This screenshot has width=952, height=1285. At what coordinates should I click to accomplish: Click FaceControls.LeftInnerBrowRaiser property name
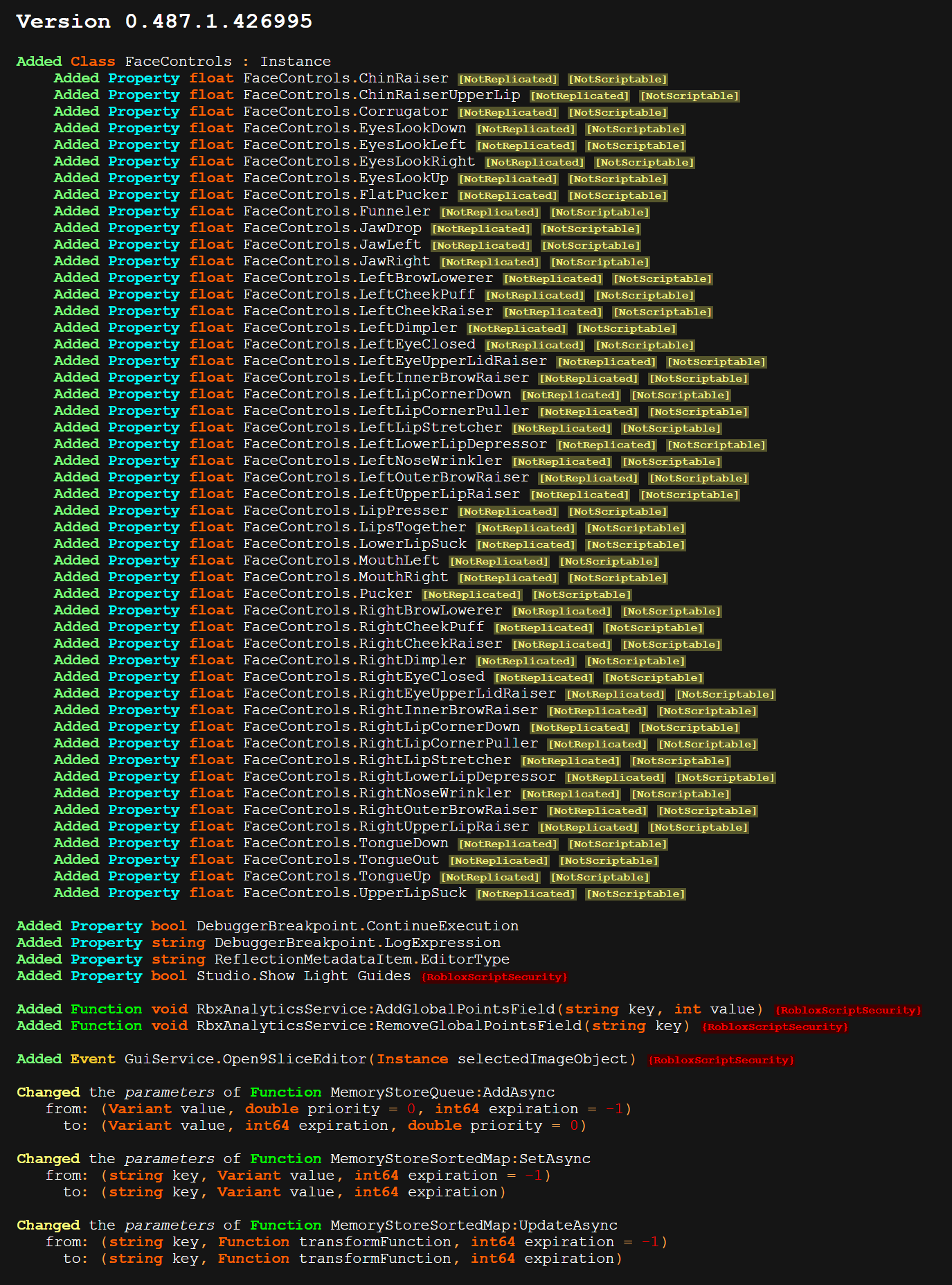pyautogui.click(x=386, y=378)
